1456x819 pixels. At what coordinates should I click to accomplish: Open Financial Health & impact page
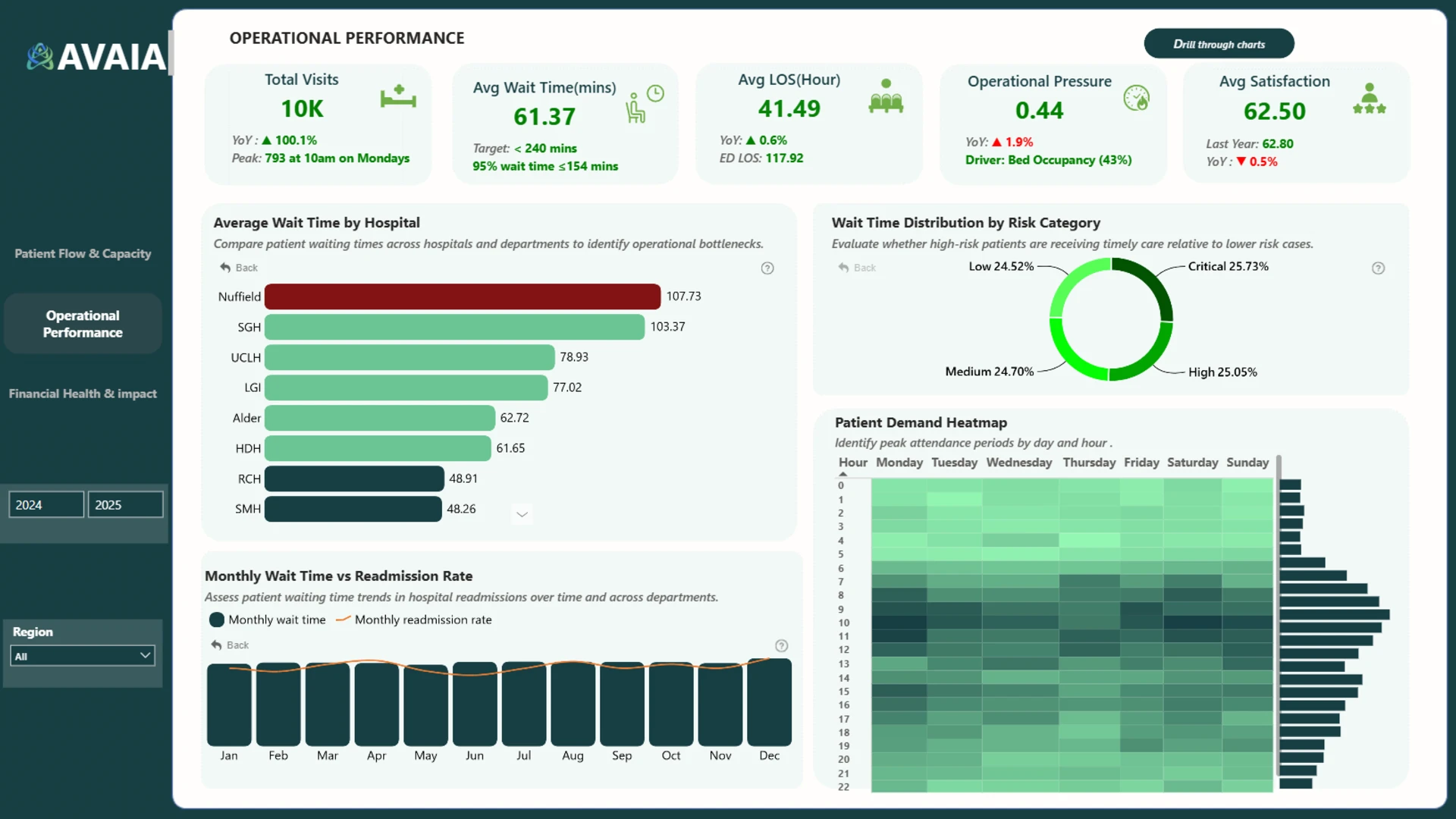point(83,394)
